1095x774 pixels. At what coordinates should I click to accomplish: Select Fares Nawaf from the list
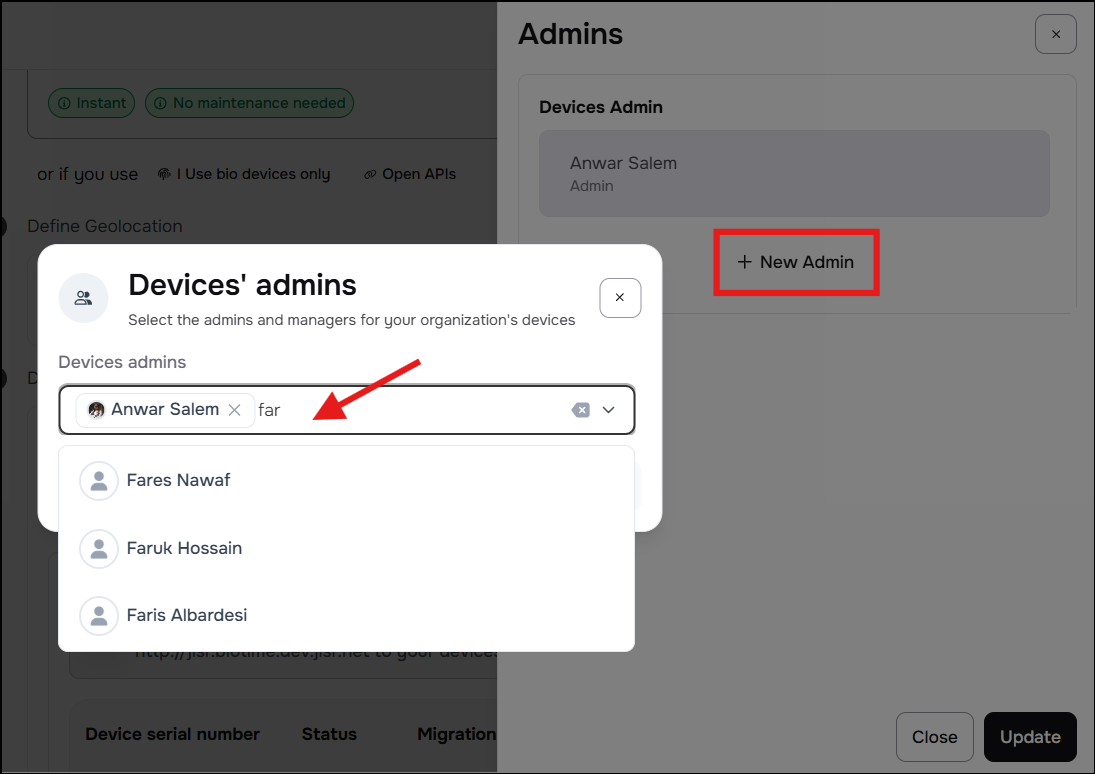346,481
